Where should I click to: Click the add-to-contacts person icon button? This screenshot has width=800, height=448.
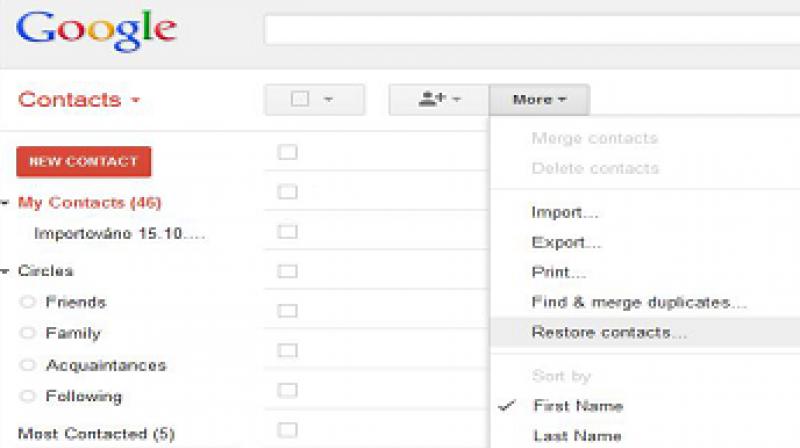point(439,99)
